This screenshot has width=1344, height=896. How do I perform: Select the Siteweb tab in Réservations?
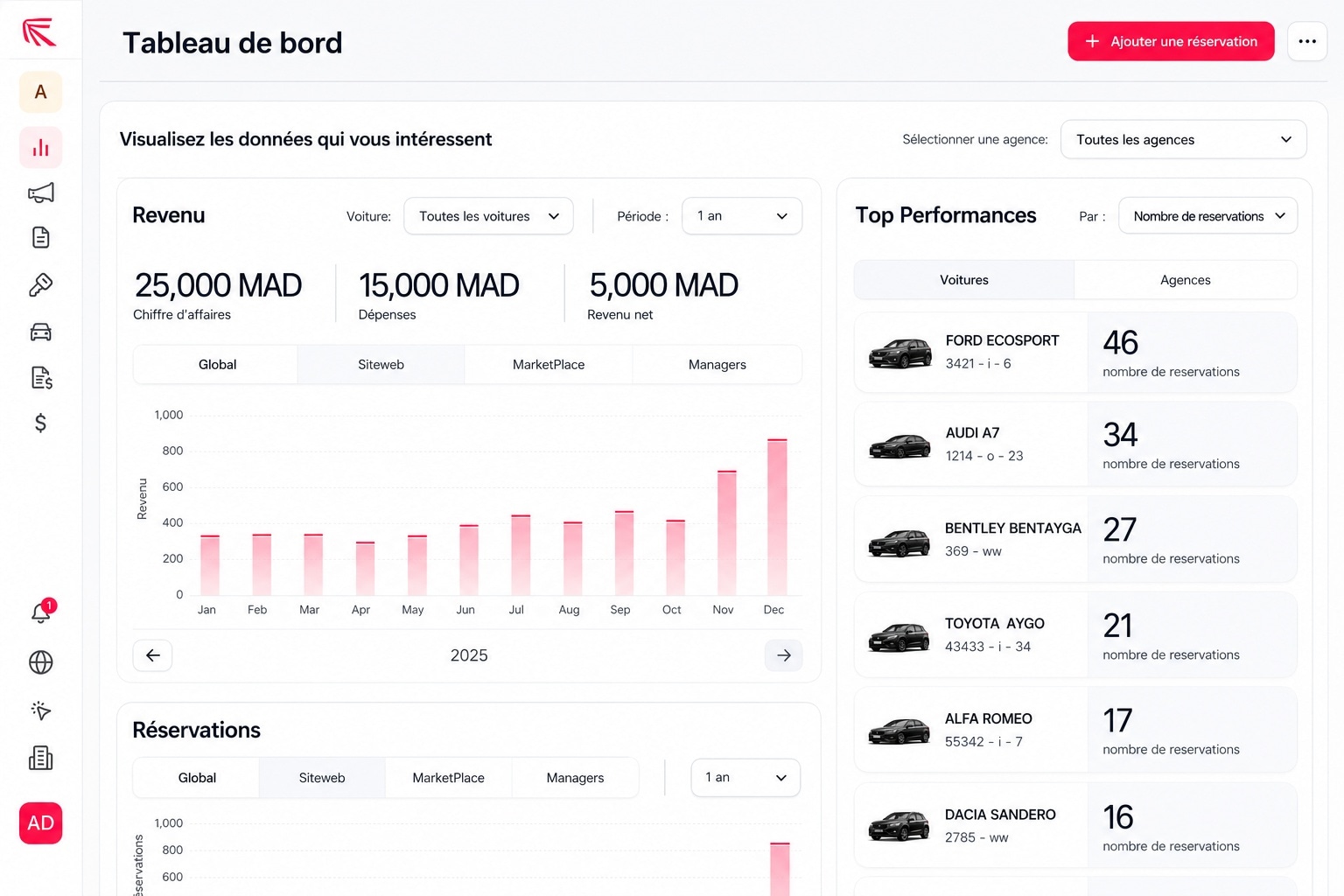322,778
